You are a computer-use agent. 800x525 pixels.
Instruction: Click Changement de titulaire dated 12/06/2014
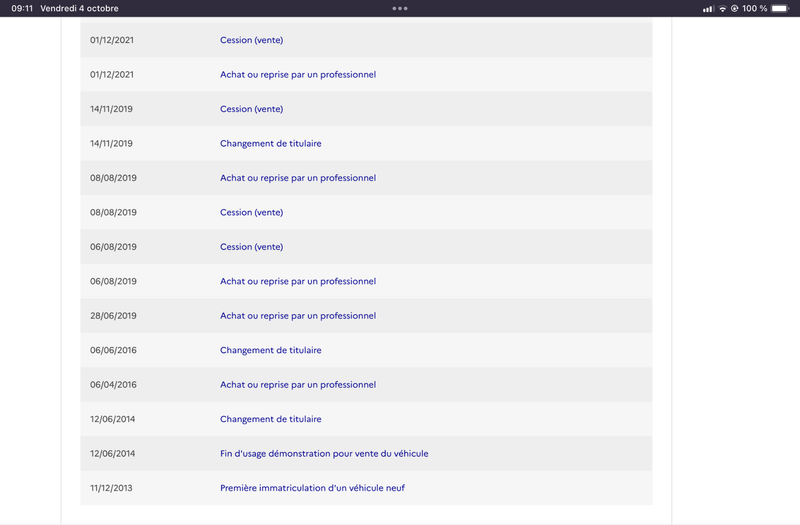271,419
